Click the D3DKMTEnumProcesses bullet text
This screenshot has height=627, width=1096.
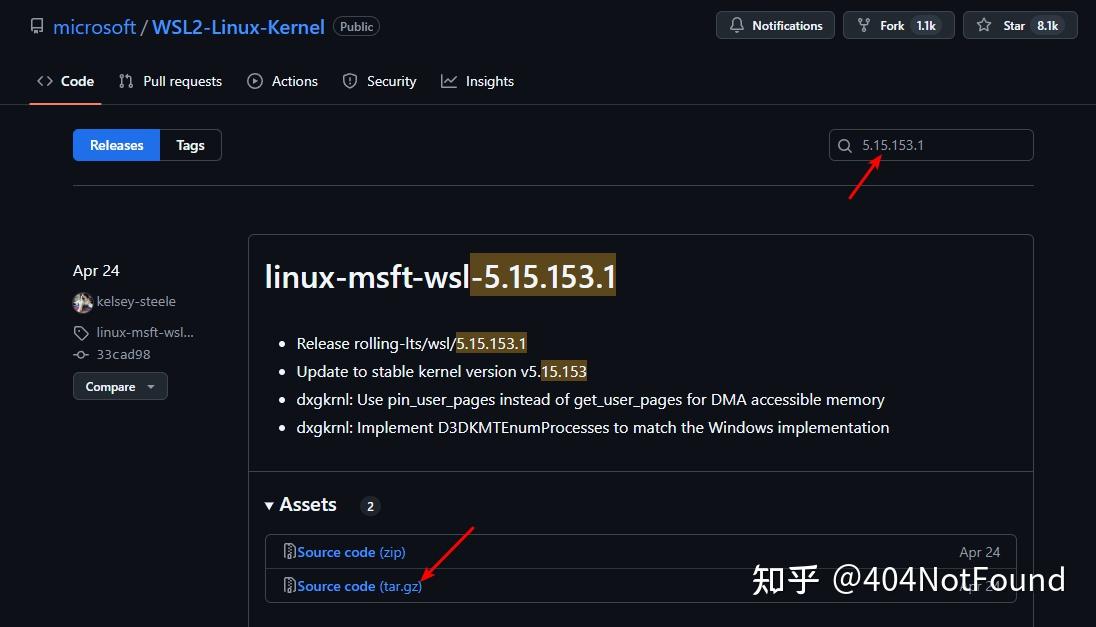point(593,427)
